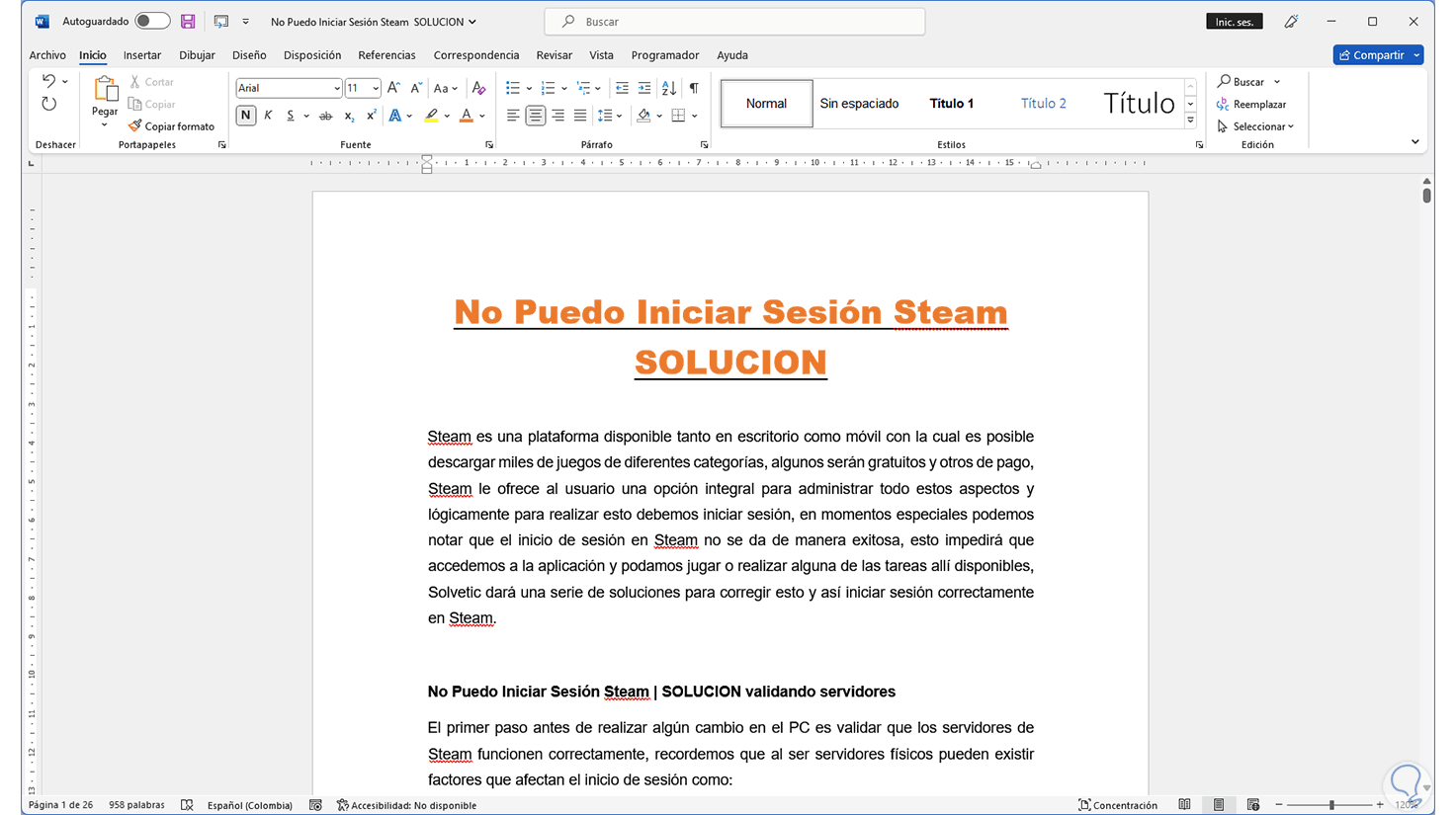The height and width of the screenshot is (815, 1456).
Task: Switch to the Diseño tab
Action: point(249,55)
